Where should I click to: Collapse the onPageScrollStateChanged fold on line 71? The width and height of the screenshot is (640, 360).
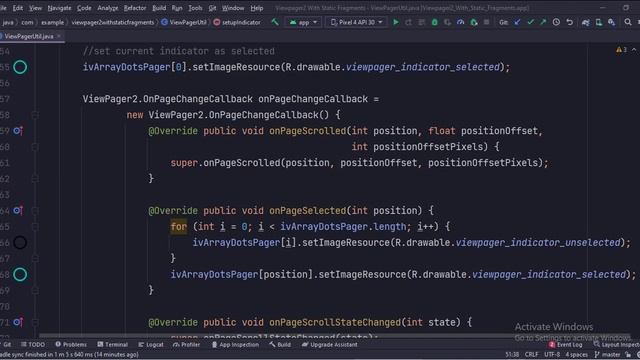[35, 322]
